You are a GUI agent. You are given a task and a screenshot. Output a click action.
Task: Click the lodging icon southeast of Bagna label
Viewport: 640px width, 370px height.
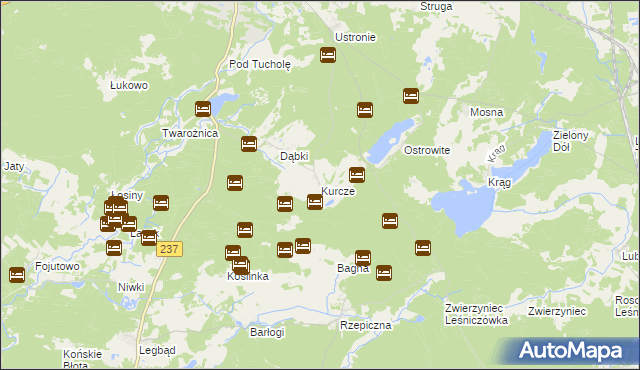(x=384, y=273)
